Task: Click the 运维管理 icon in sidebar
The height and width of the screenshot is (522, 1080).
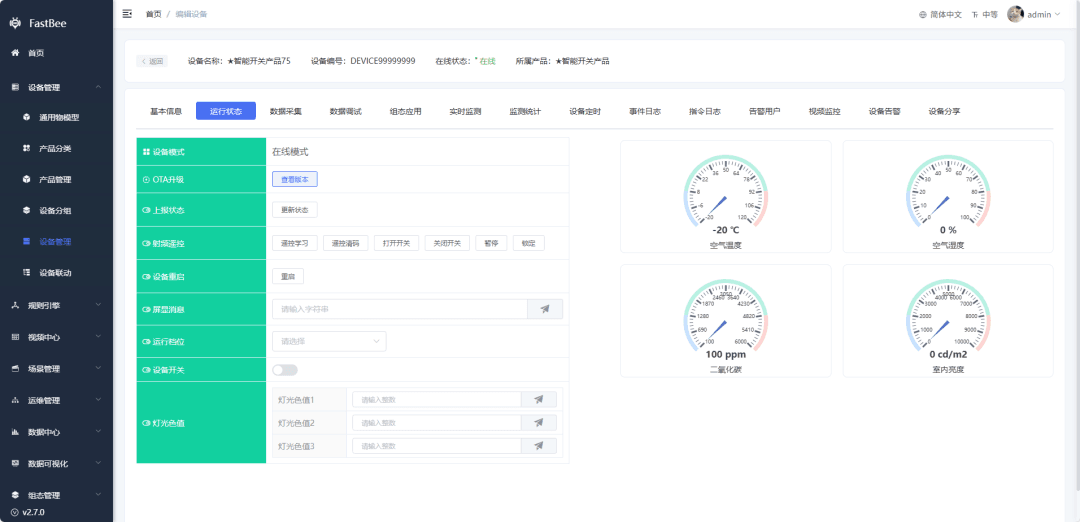Action: tap(15, 400)
